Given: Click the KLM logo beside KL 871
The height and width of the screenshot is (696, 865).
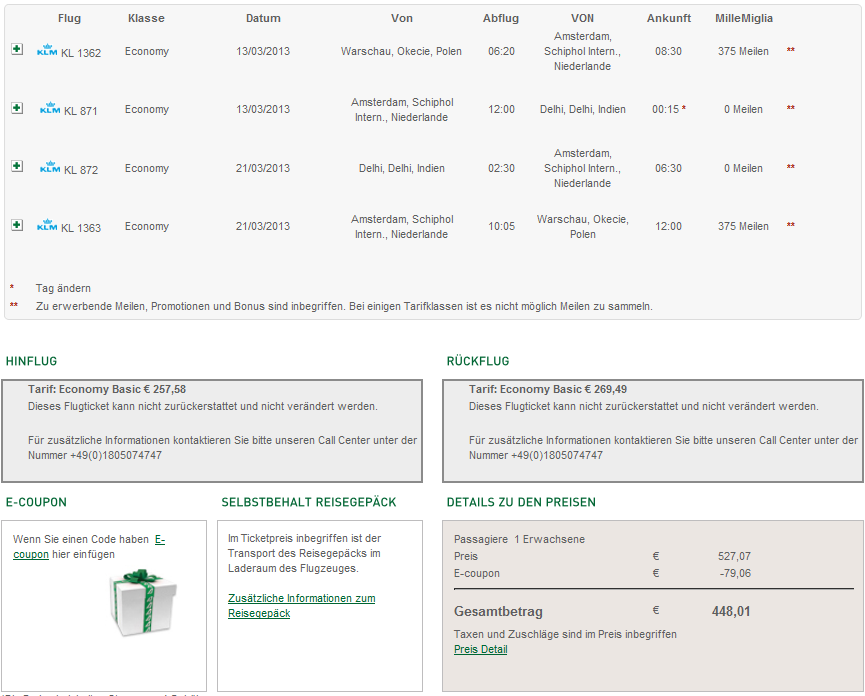Looking at the screenshot, I should click(x=49, y=109).
